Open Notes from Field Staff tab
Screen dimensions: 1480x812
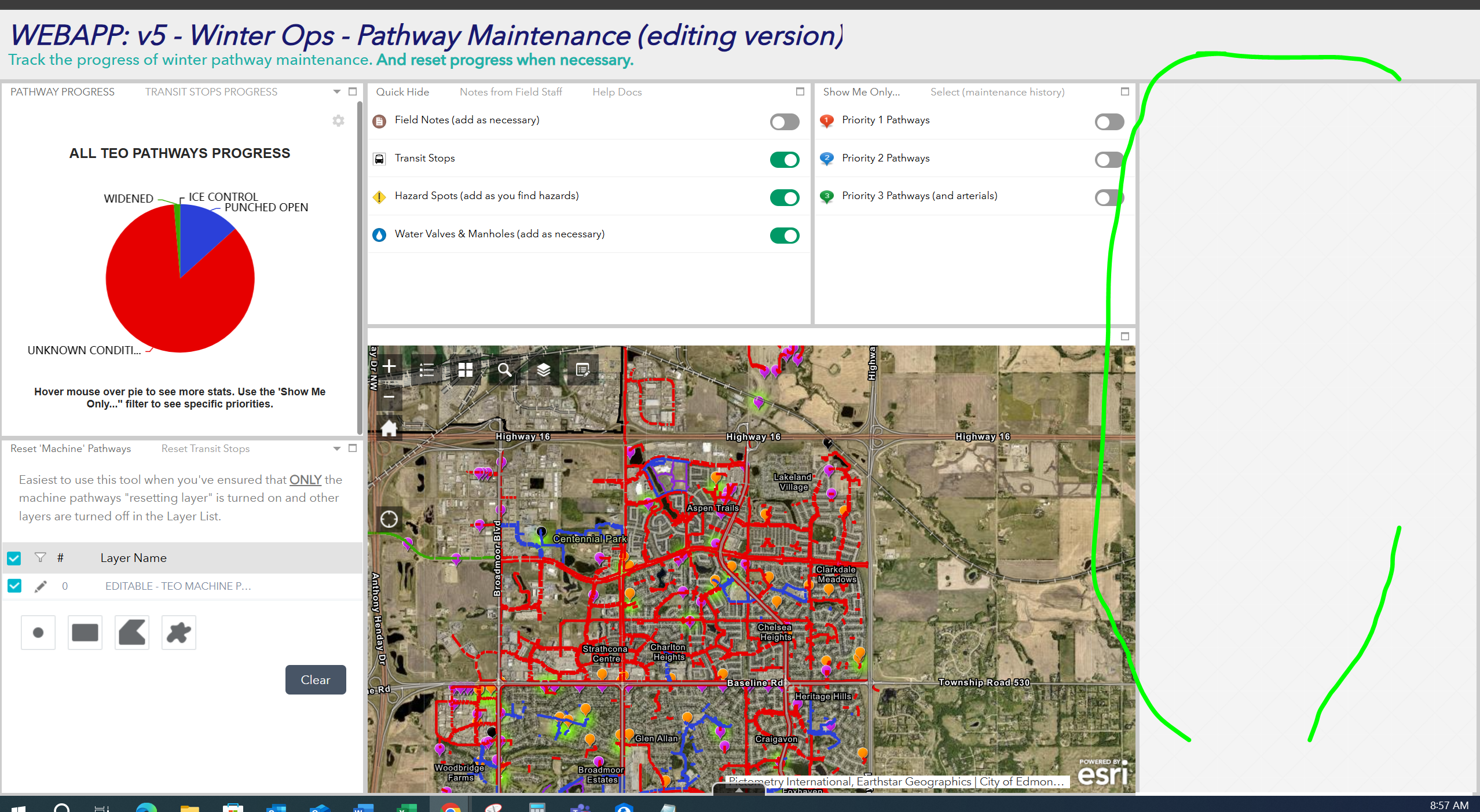click(511, 92)
